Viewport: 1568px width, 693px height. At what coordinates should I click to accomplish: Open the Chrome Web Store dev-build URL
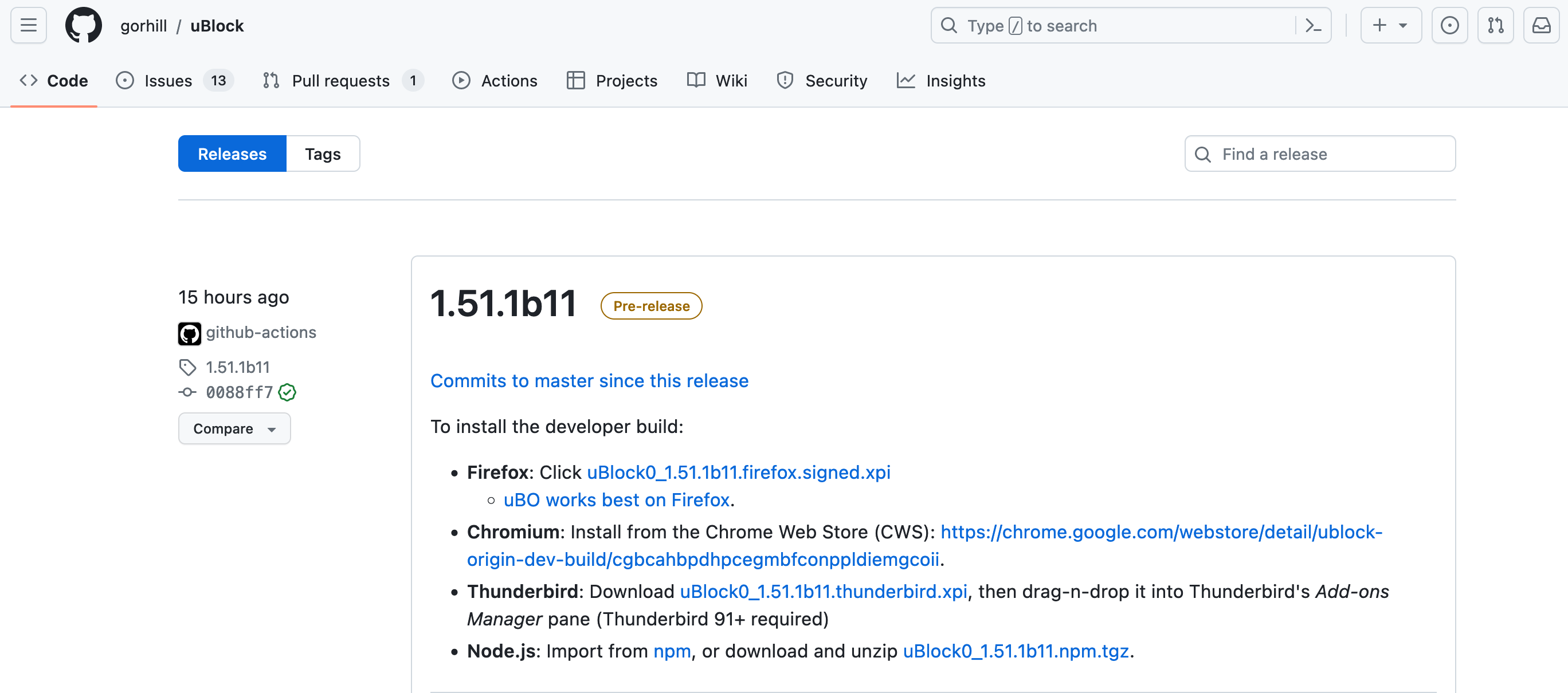(x=924, y=546)
